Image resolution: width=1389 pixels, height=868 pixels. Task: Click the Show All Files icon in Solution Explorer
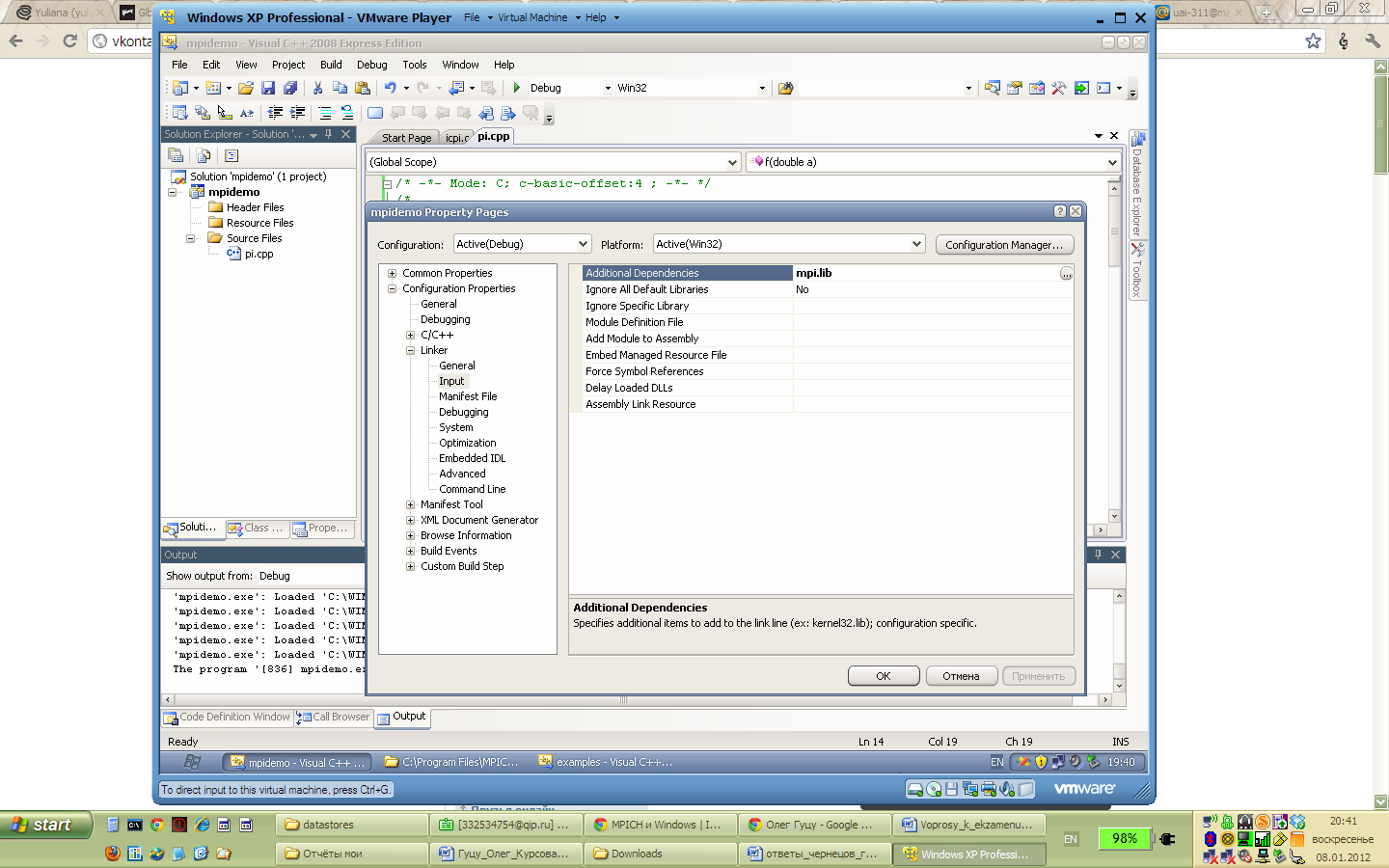pos(204,155)
